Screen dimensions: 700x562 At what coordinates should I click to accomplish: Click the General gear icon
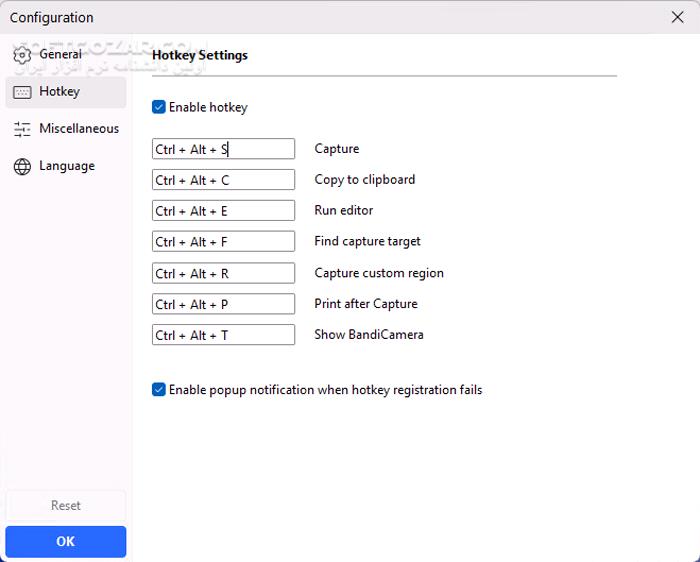[22, 55]
